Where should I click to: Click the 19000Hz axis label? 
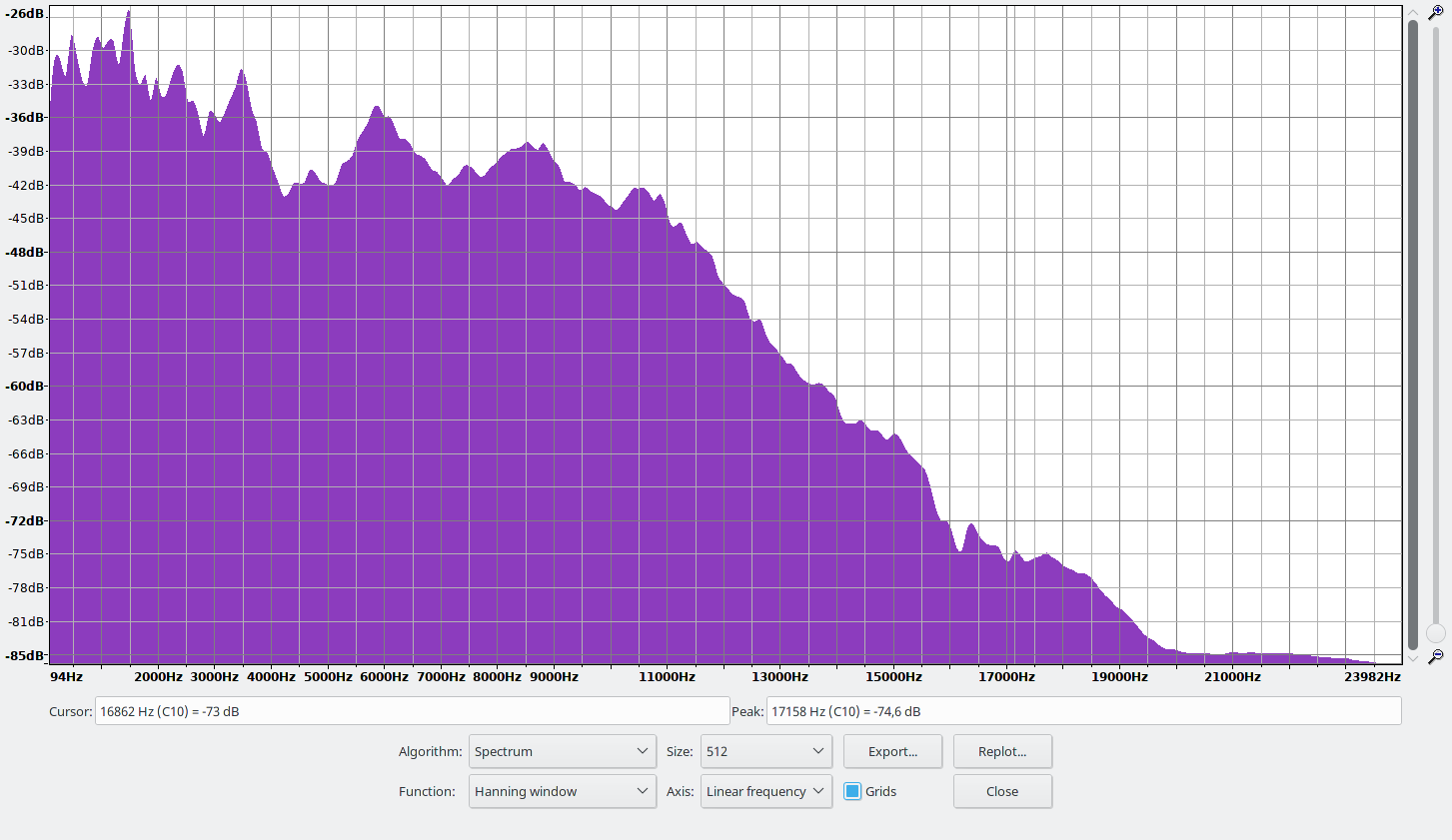tap(1119, 676)
